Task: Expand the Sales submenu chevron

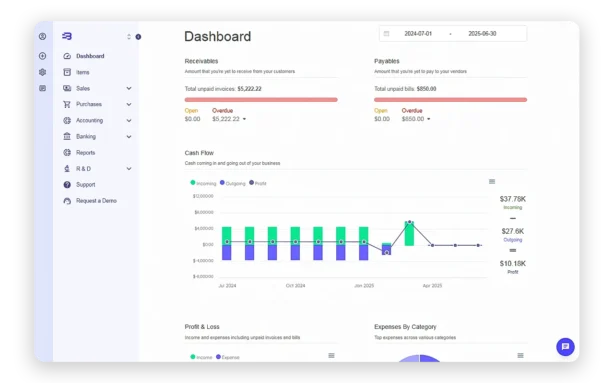Action: pos(129,89)
